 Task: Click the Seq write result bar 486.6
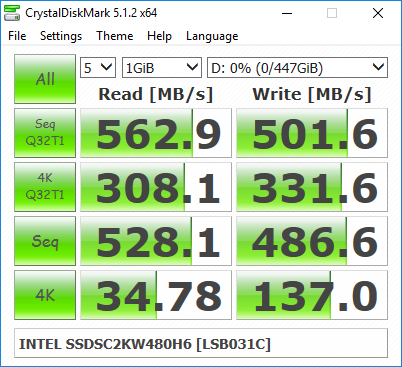coord(312,241)
